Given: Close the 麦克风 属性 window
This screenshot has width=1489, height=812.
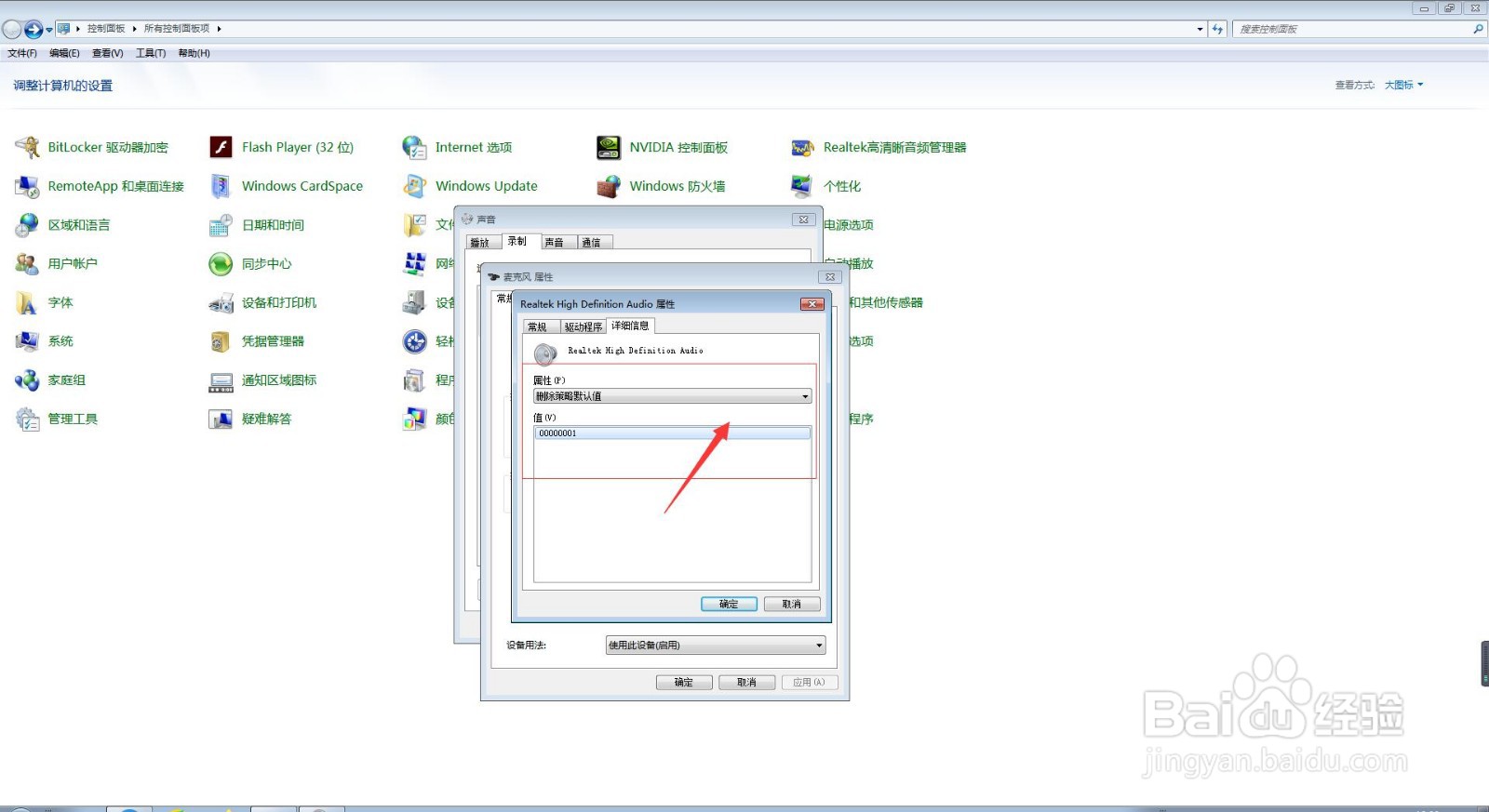Looking at the screenshot, I should [830, 277].
